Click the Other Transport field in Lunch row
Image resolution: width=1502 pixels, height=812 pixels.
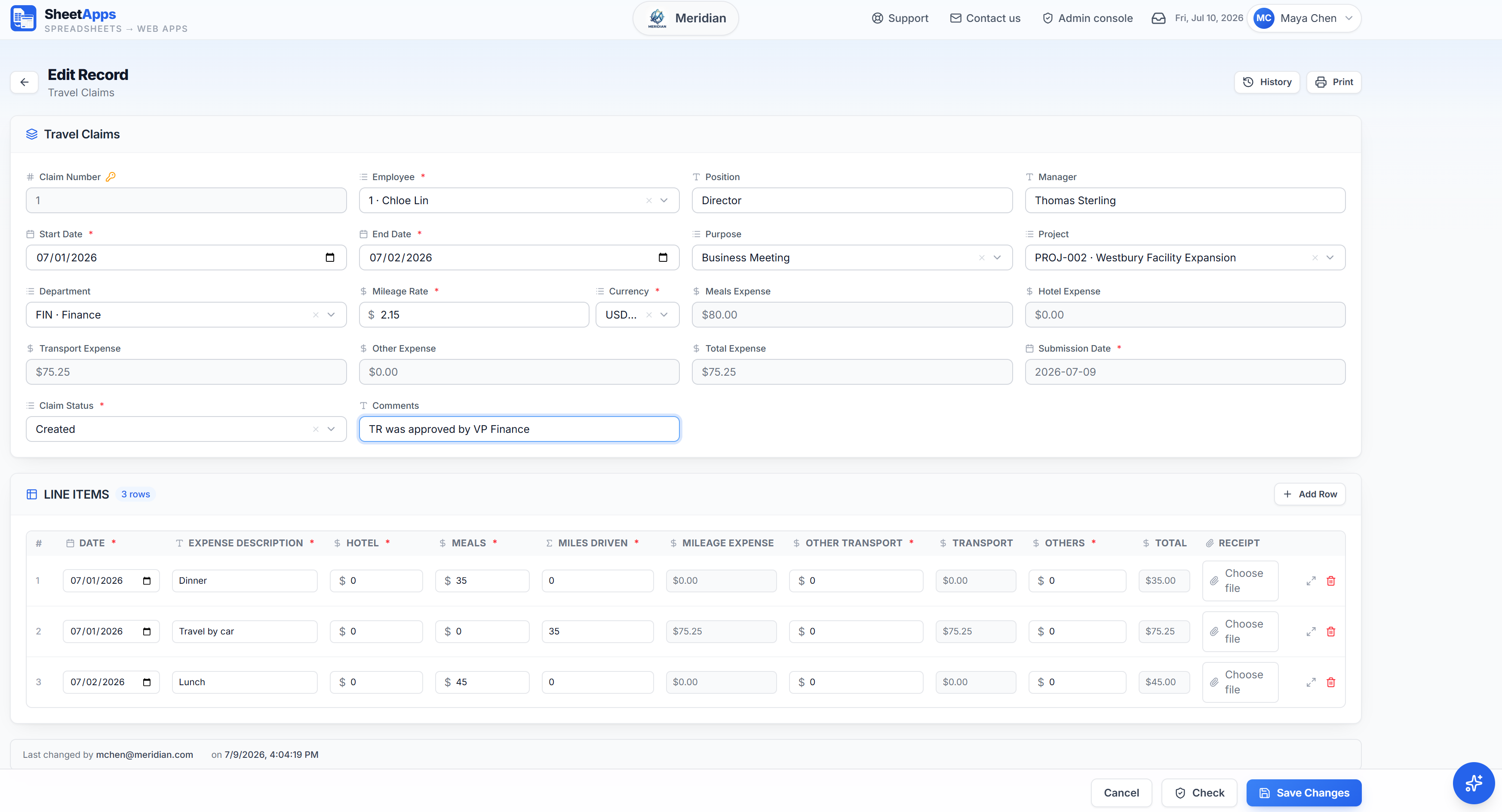tap(856, 682)
